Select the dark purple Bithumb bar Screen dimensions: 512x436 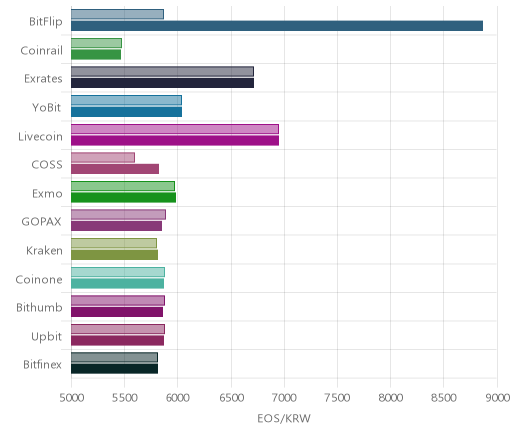click(117, 312)
